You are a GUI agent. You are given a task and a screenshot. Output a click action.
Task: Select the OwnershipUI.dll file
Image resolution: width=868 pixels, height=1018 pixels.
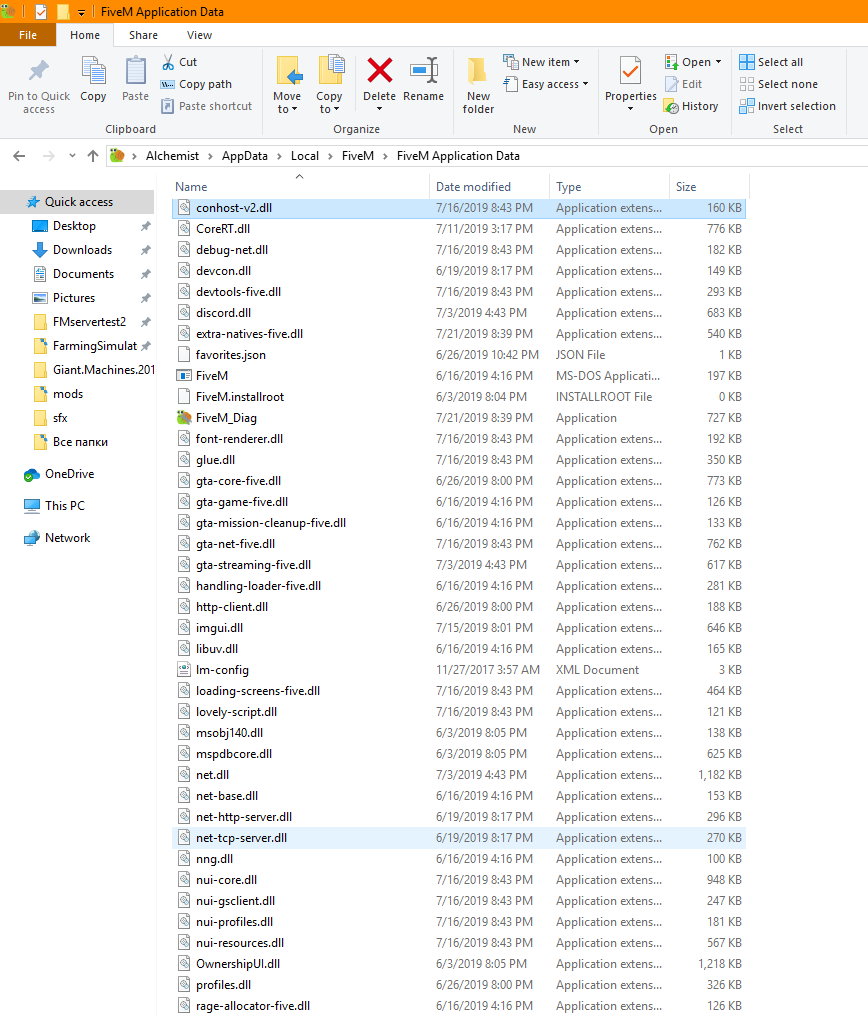click(x=460, y=963)
